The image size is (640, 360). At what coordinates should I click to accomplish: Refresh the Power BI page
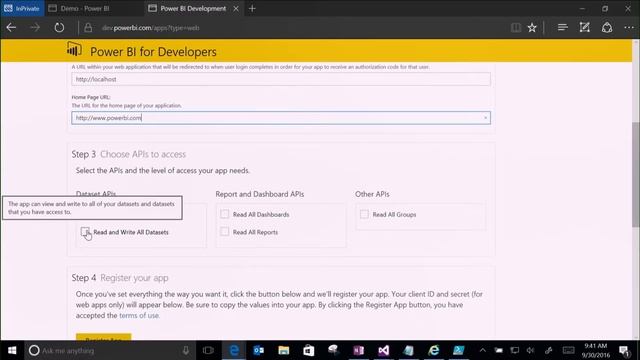point(59,28)
